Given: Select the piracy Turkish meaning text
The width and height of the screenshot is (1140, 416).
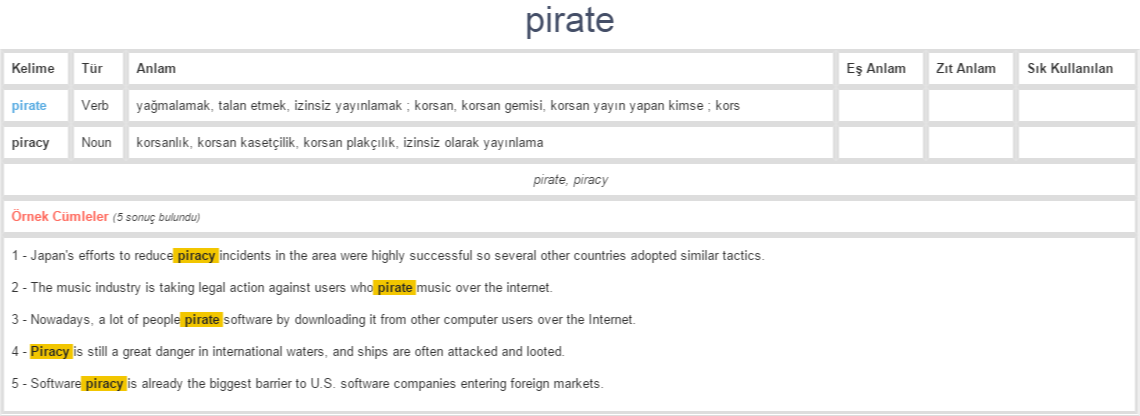Looking at the screenshot, I should (x=340, y=143).
